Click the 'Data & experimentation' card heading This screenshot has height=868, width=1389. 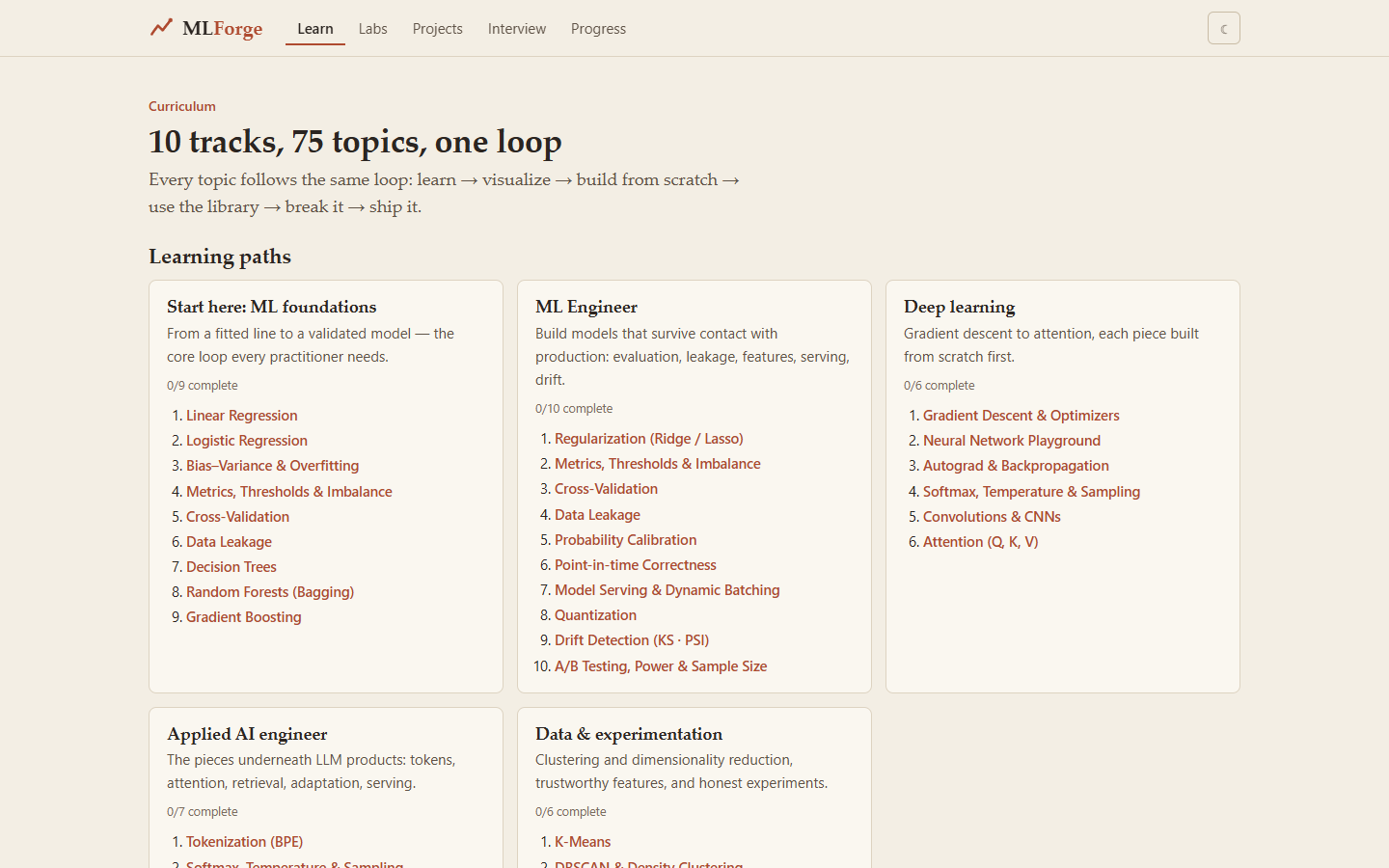(629, 734)
